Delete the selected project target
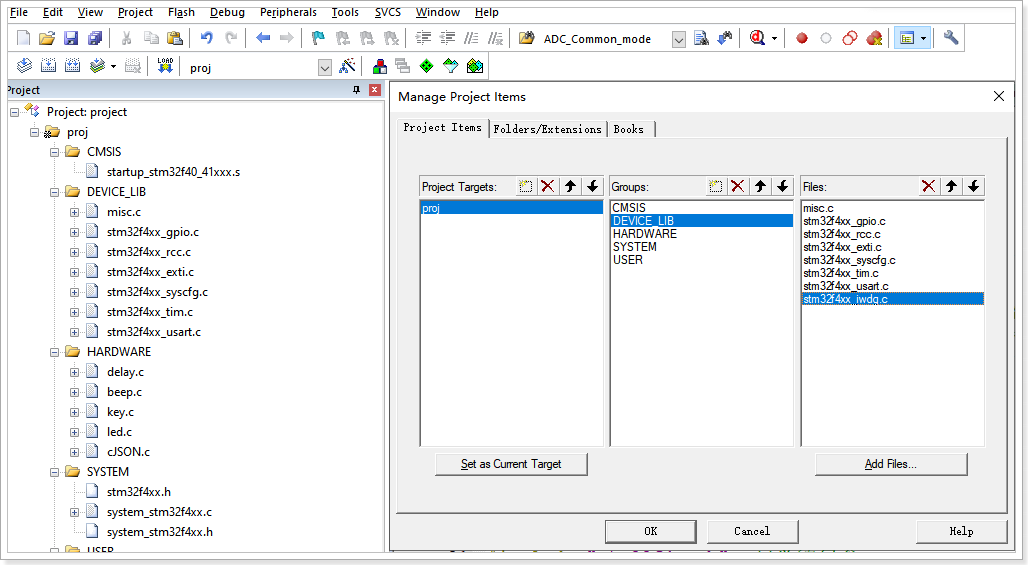This screenshot has width=1028, height=565. [547, 187]
